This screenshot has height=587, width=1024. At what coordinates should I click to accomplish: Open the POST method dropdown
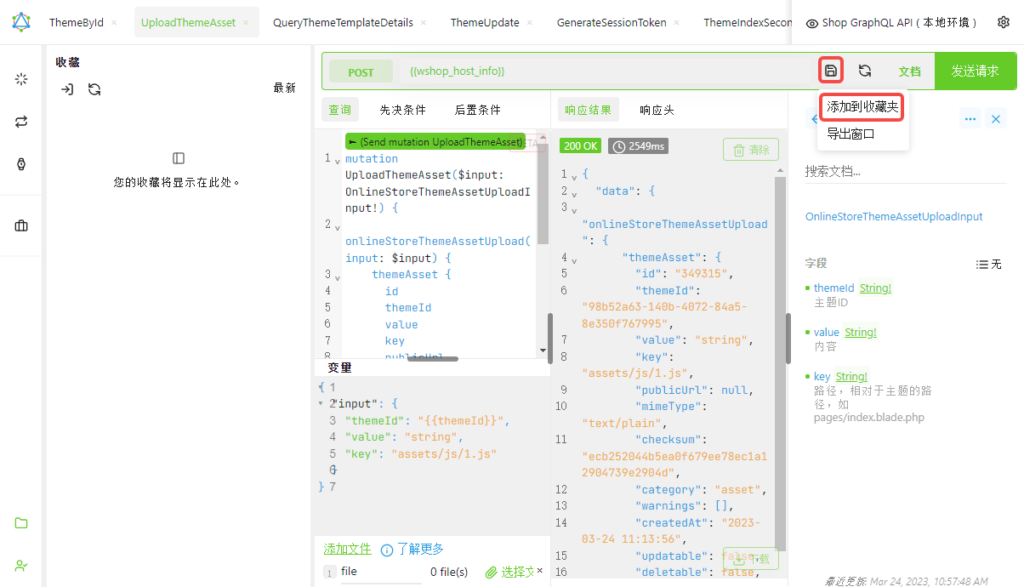[x=361, y=71]
